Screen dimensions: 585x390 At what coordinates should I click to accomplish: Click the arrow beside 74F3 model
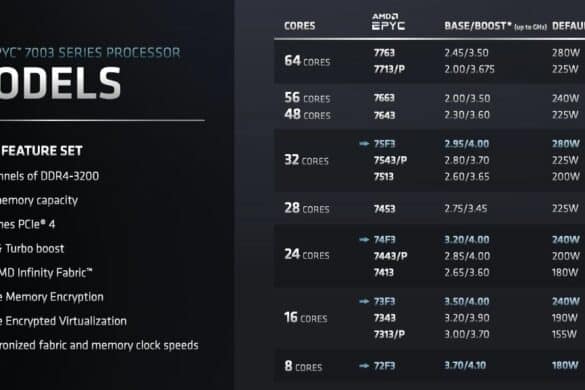(364, 240)
